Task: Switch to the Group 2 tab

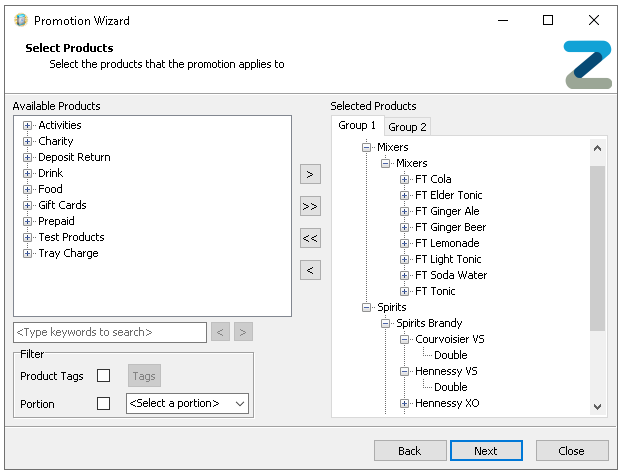Action: [x=407, y=127]
